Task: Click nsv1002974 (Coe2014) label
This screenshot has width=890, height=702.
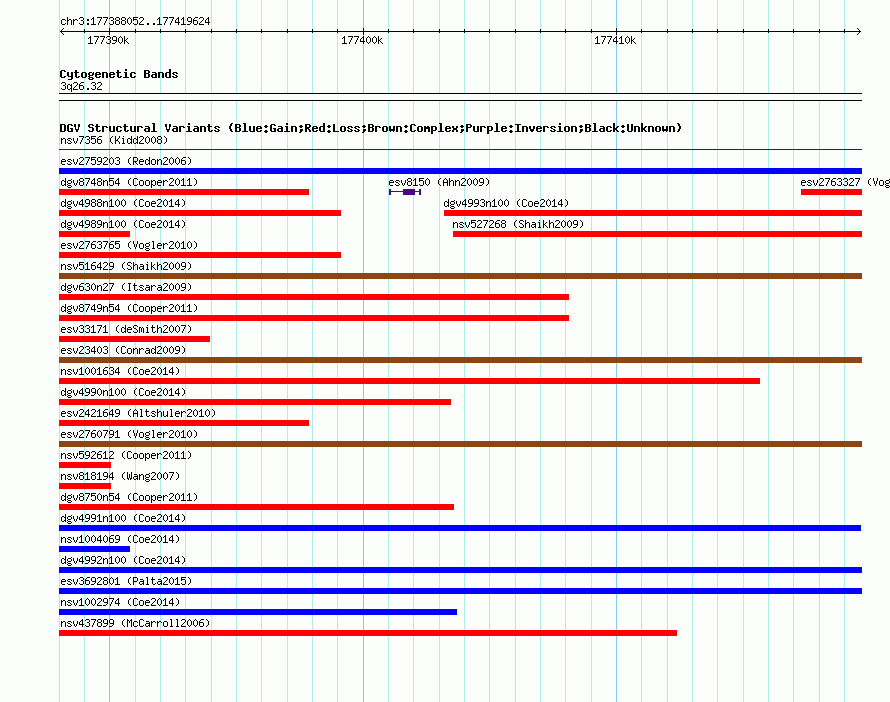Action: coord(120,602)
